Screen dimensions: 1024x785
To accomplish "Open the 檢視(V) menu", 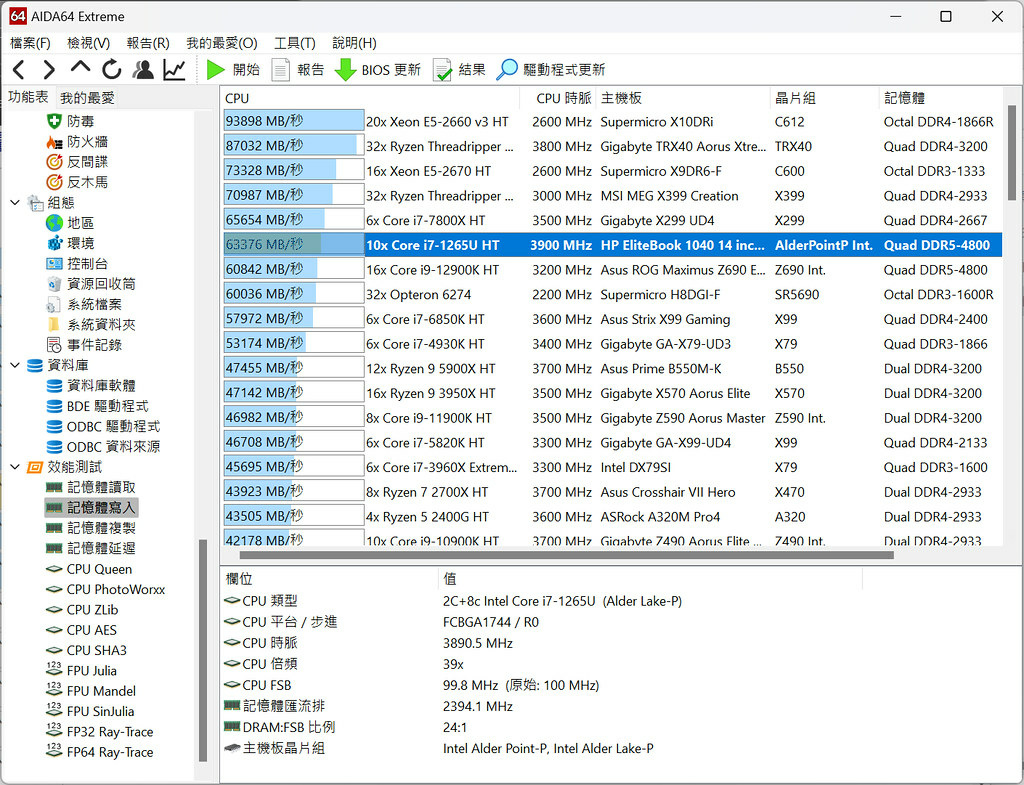I will point(88,43).
